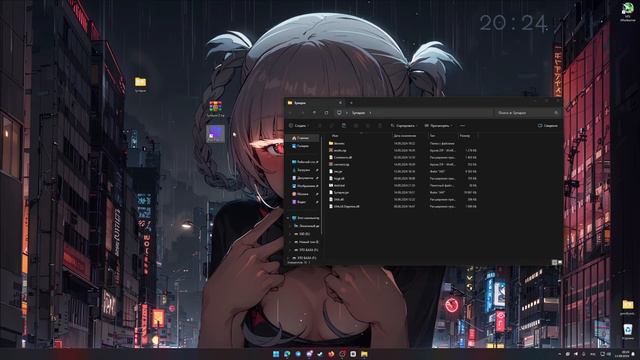This screenshot has width=640, height=360.
Task: Click the Cut scissors icon in Explorer toolbar
Action: pyautogui.click(x=320, y=126)
